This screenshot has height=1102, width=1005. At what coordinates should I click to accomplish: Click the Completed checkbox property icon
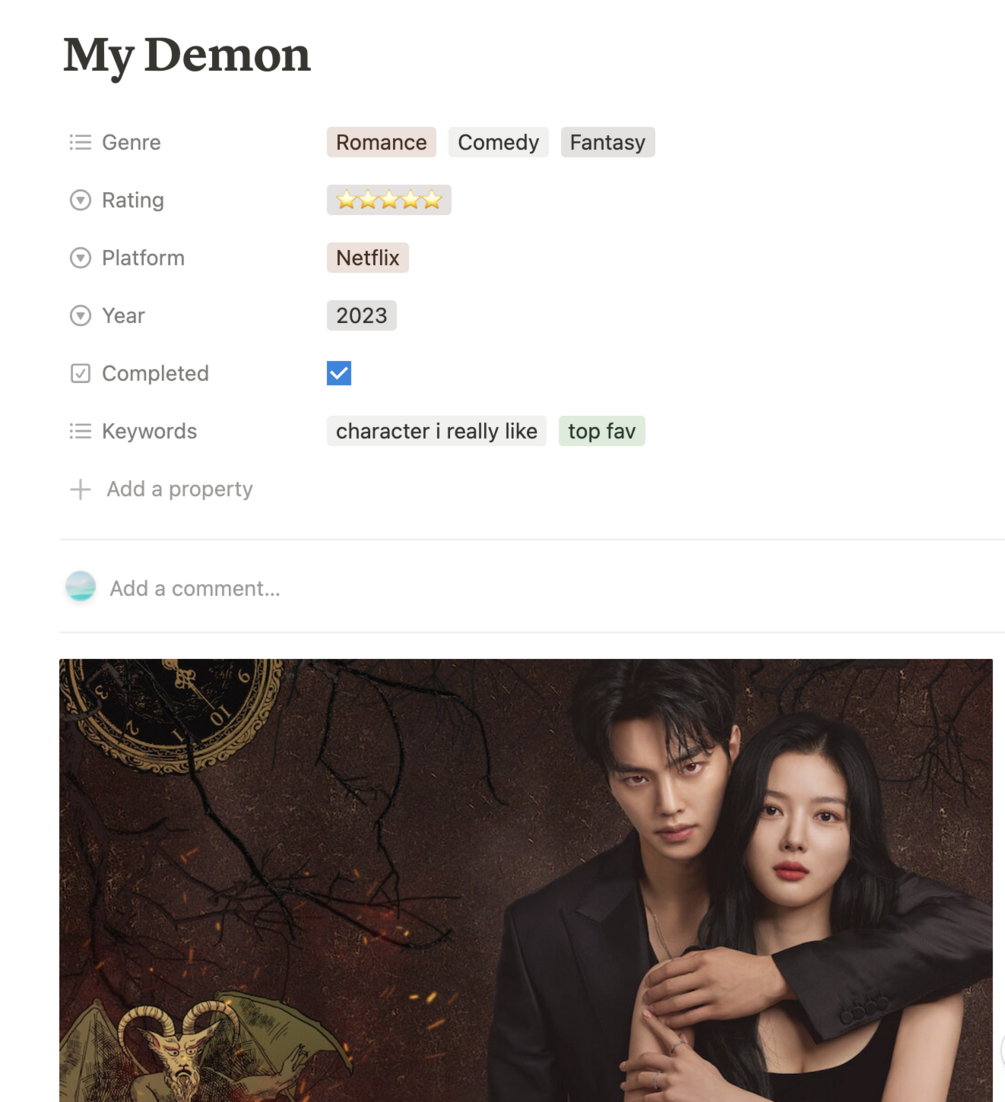pos(80,373)
